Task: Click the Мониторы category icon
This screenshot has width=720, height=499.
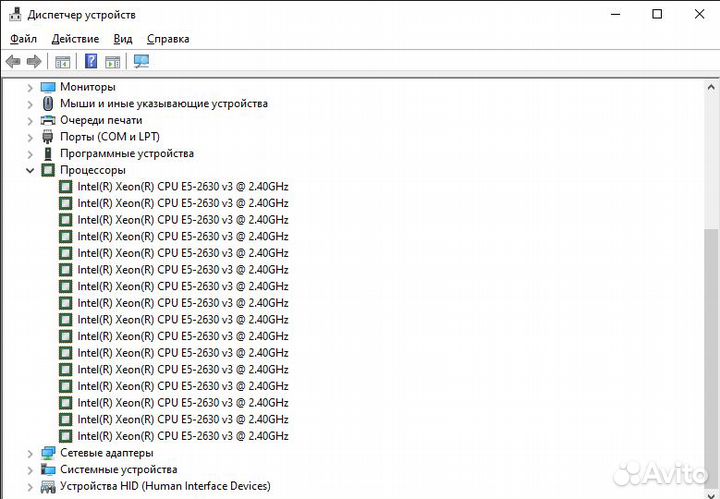Action: (x=48, y=87)
